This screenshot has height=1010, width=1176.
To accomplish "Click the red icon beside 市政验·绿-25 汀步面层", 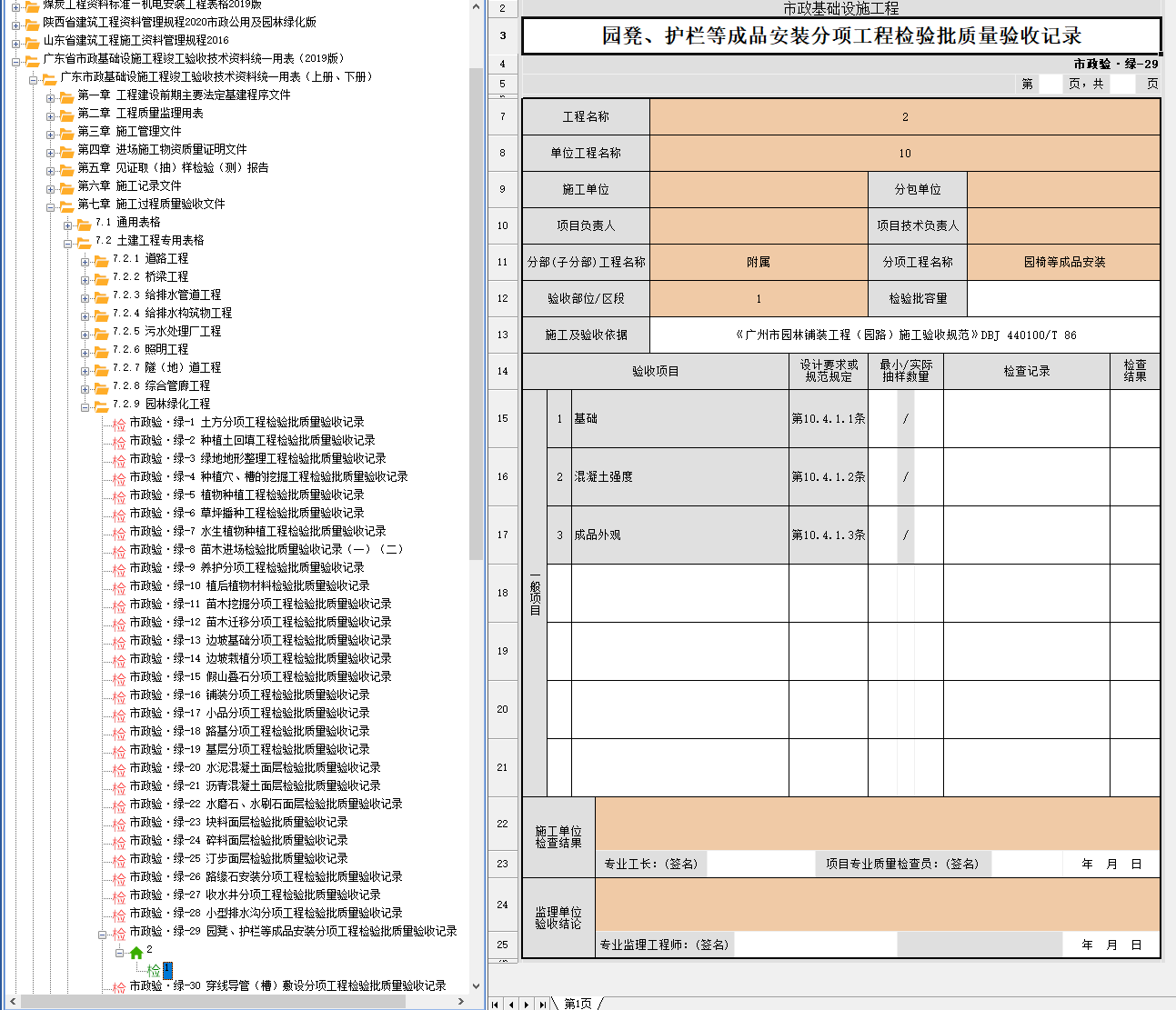I will (x=119, y=860).
